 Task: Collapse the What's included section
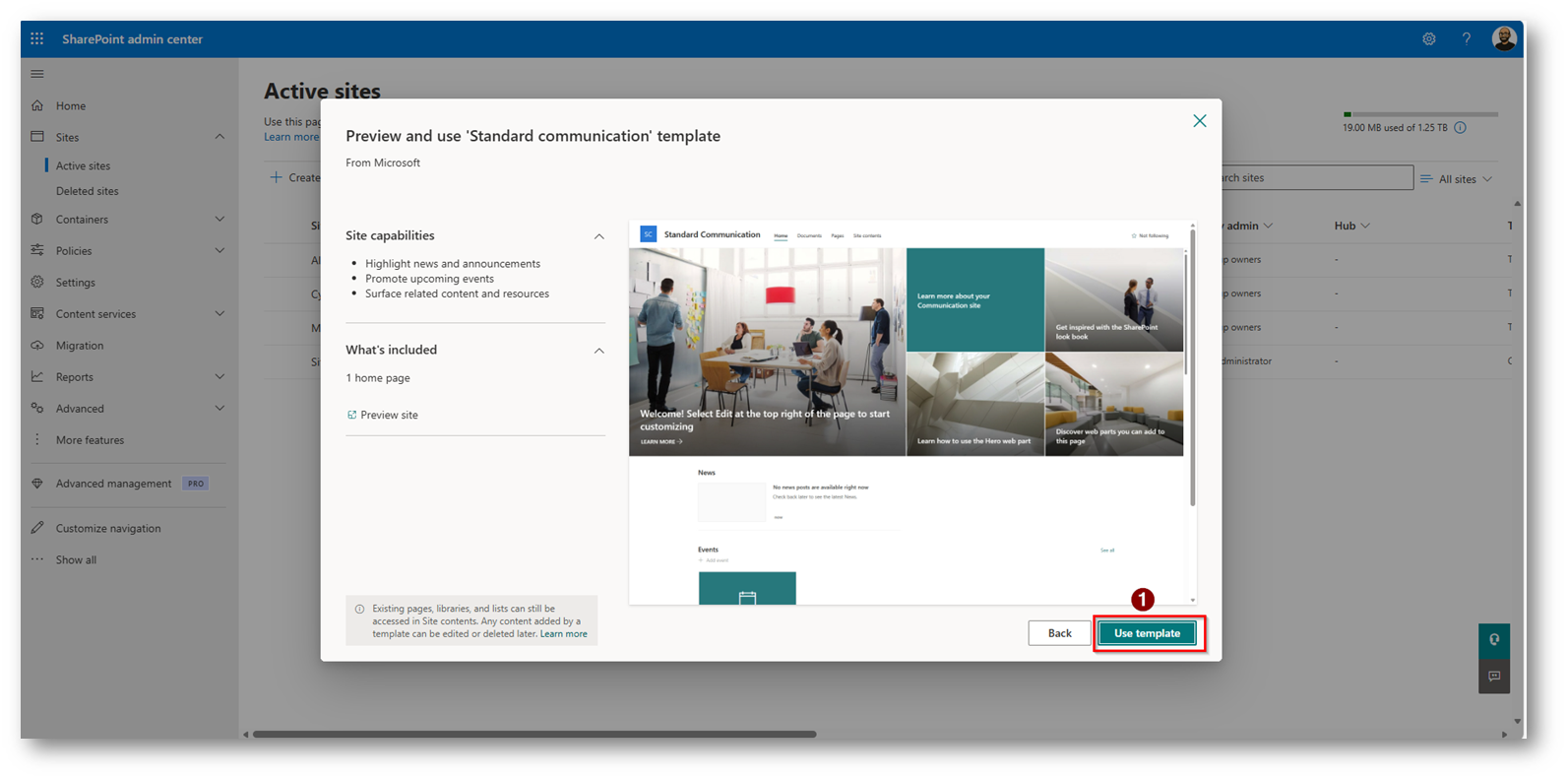tap(598, 351)
